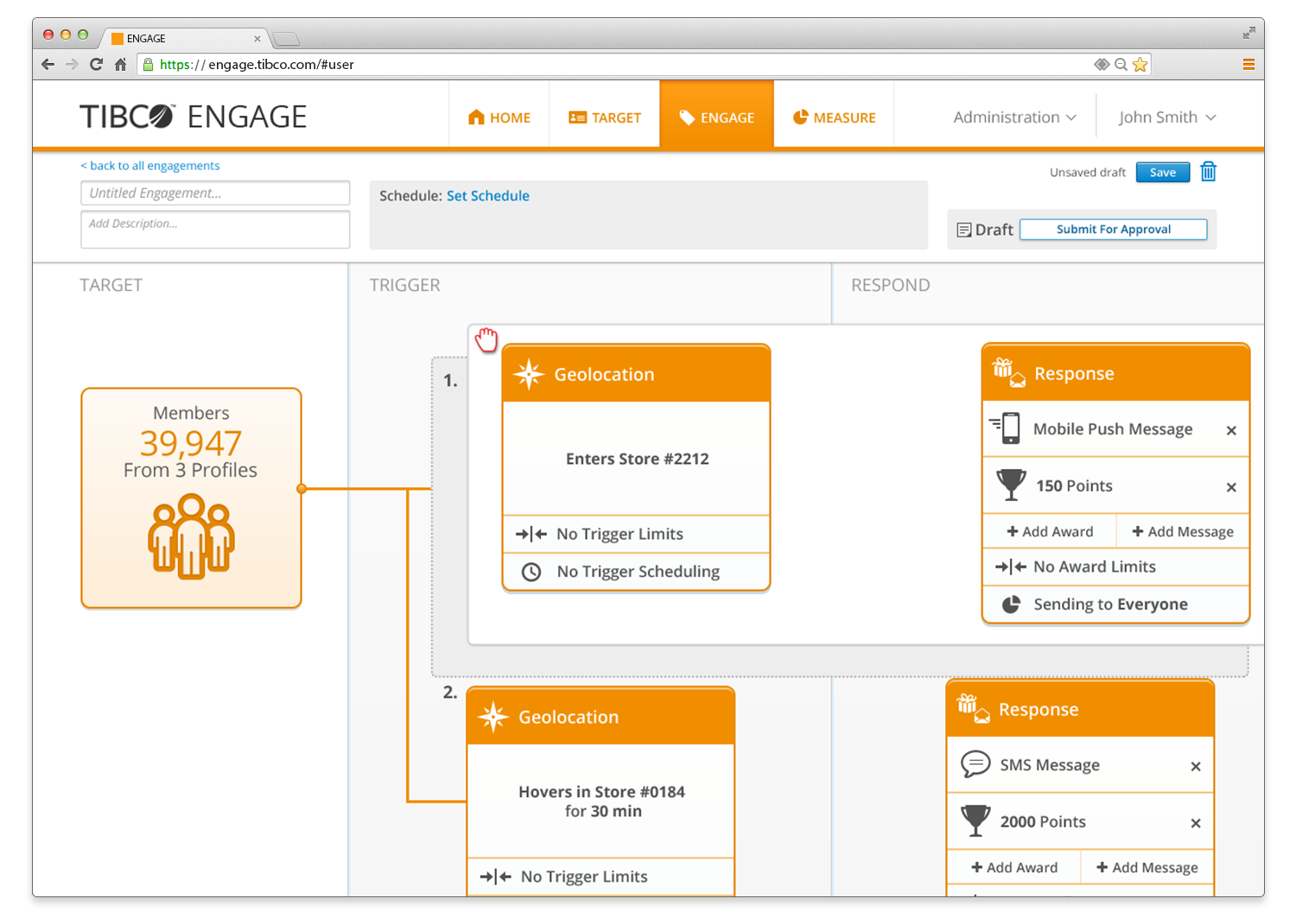
Task: Click the 39,947 members count
Action: (x=191, y=443)
